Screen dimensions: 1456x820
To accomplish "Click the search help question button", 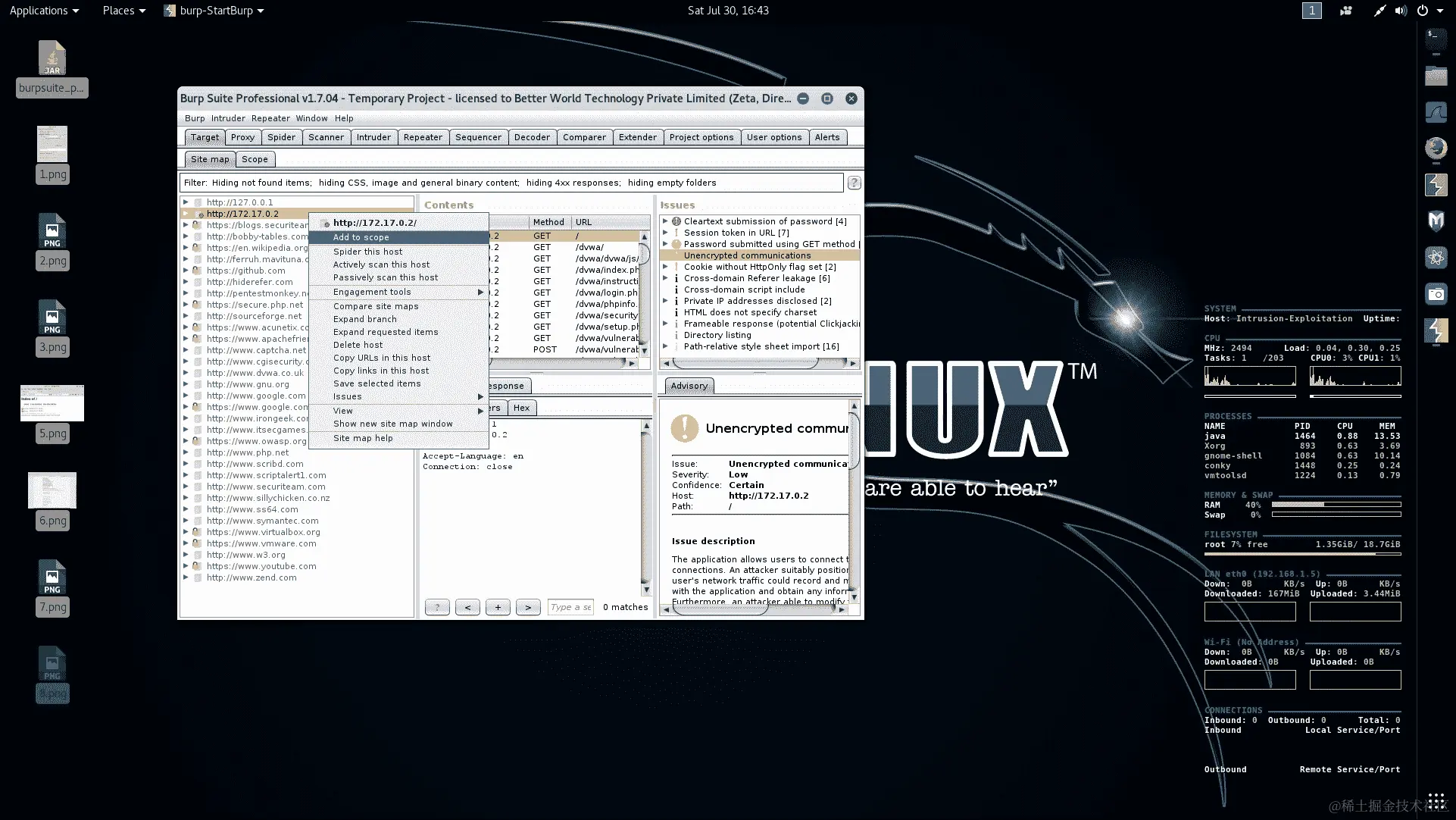I will [x=437, y=607].
